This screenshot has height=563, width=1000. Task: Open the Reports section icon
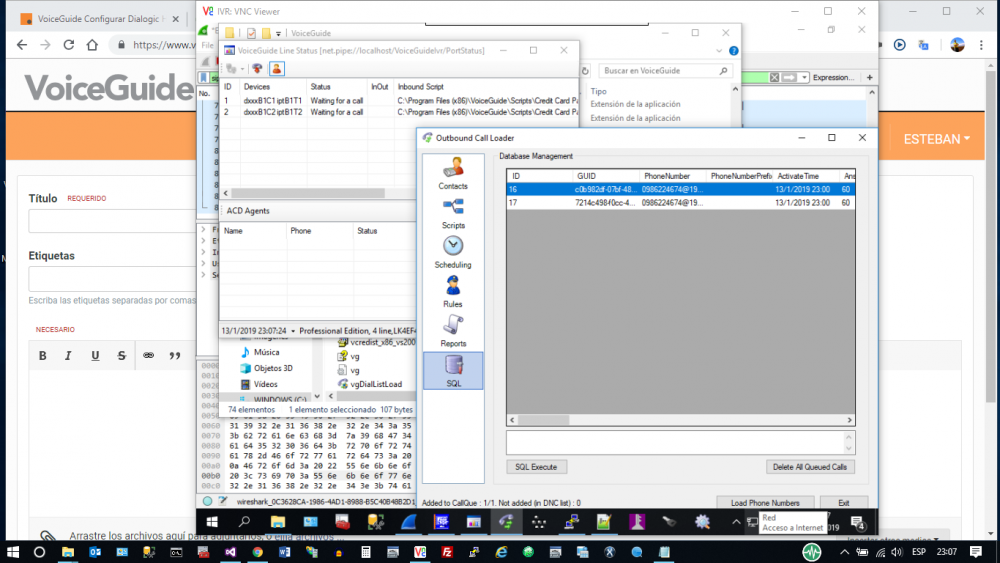(452, 329)
